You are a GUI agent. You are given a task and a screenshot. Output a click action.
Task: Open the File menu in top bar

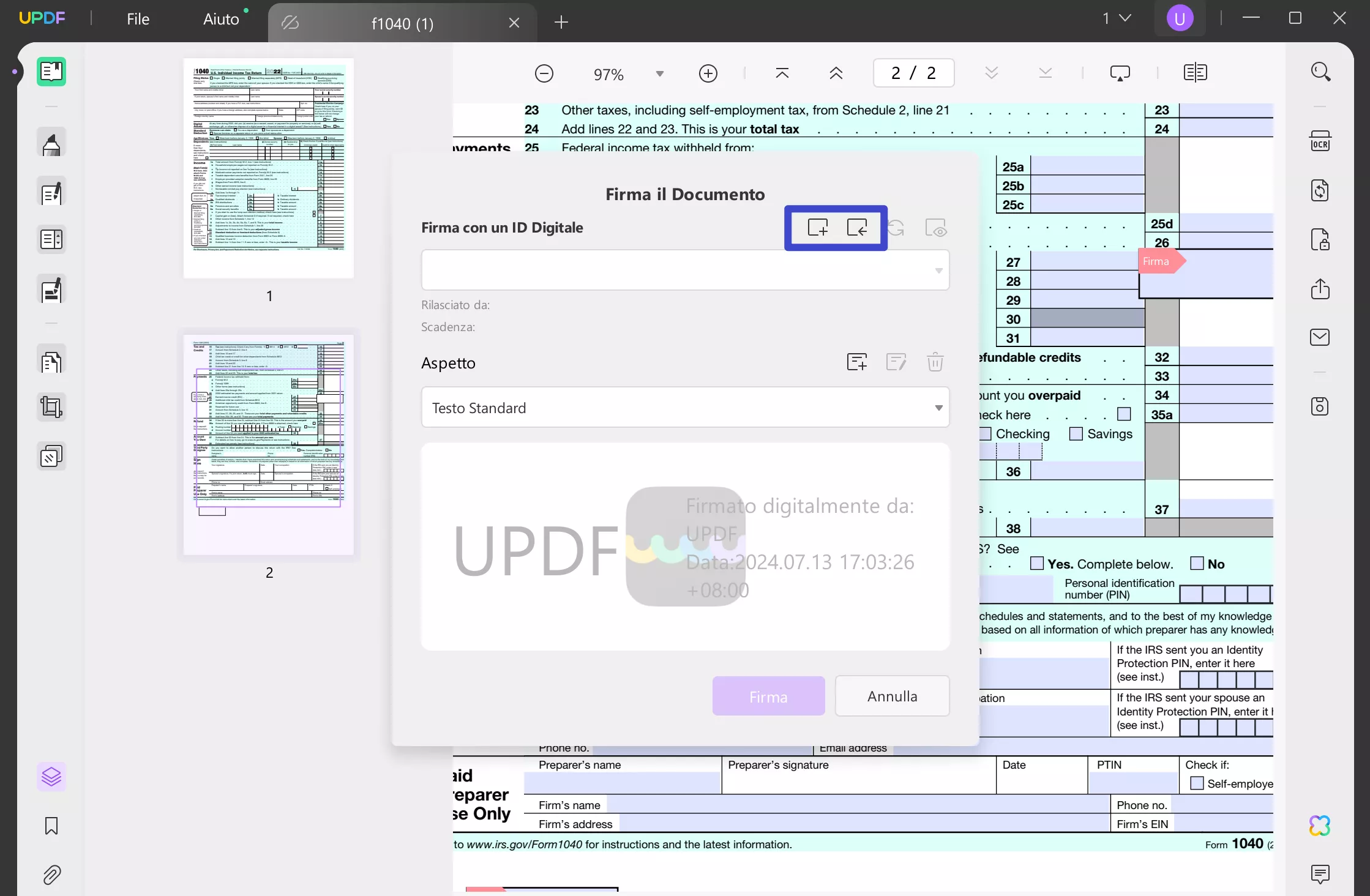(137, 18)
